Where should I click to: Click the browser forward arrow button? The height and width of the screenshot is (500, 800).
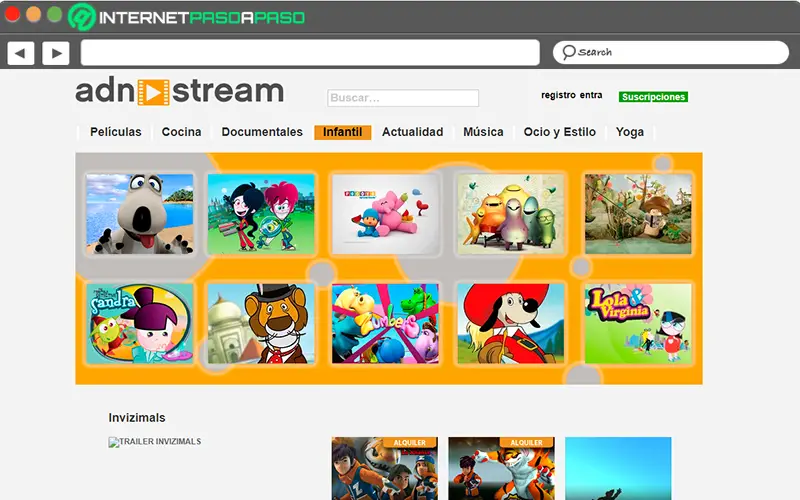[56, 53]
